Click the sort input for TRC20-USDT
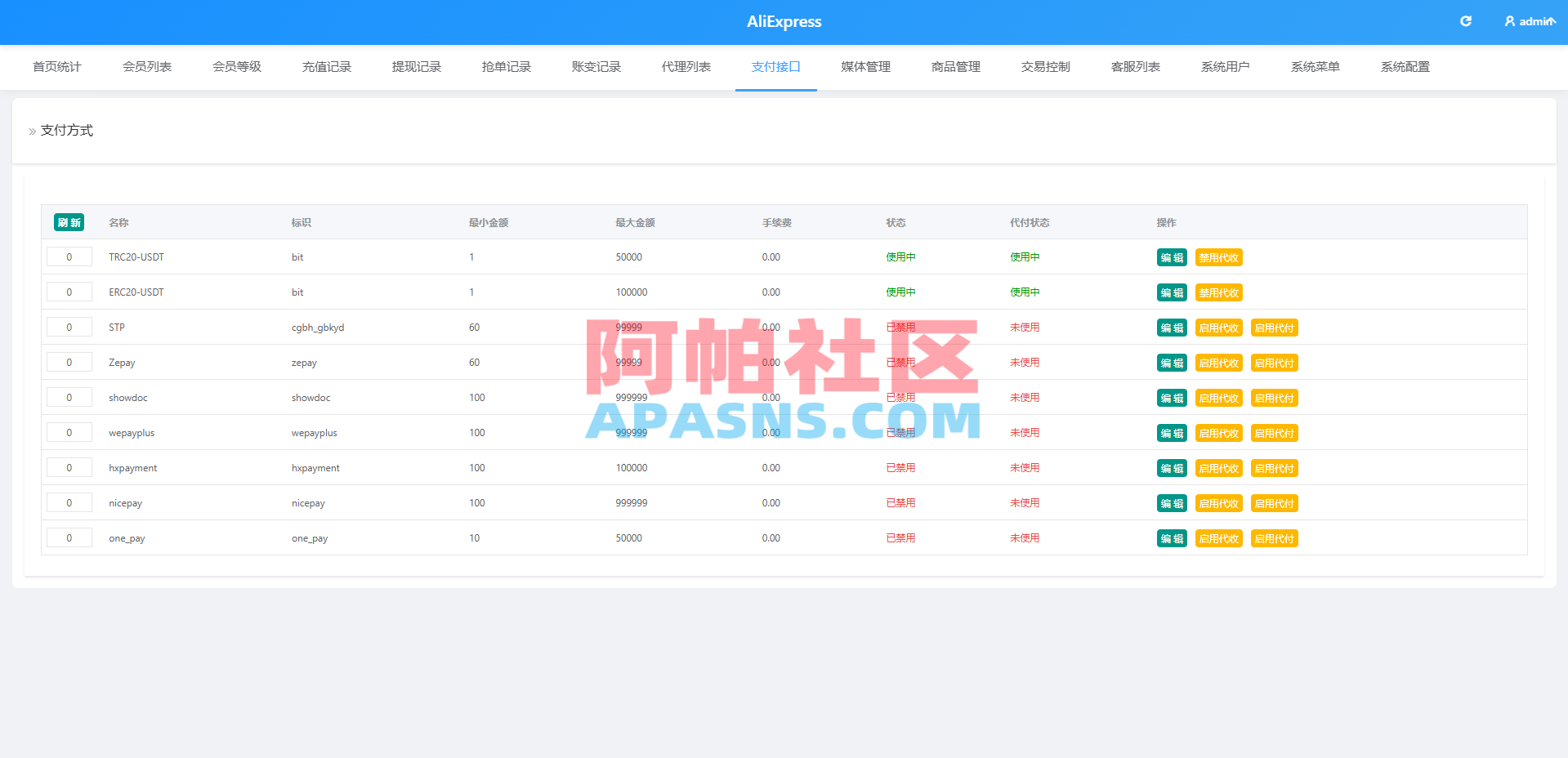Screen dimensions: 1568x758 click(69, 256)
